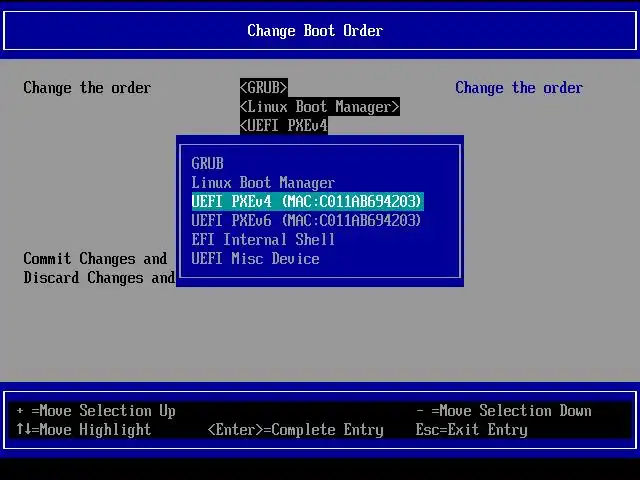The width and height of the screenshot is (640, 480).
Task: Select Linux Boot Manager in popup list
Action: click(263, 182)
